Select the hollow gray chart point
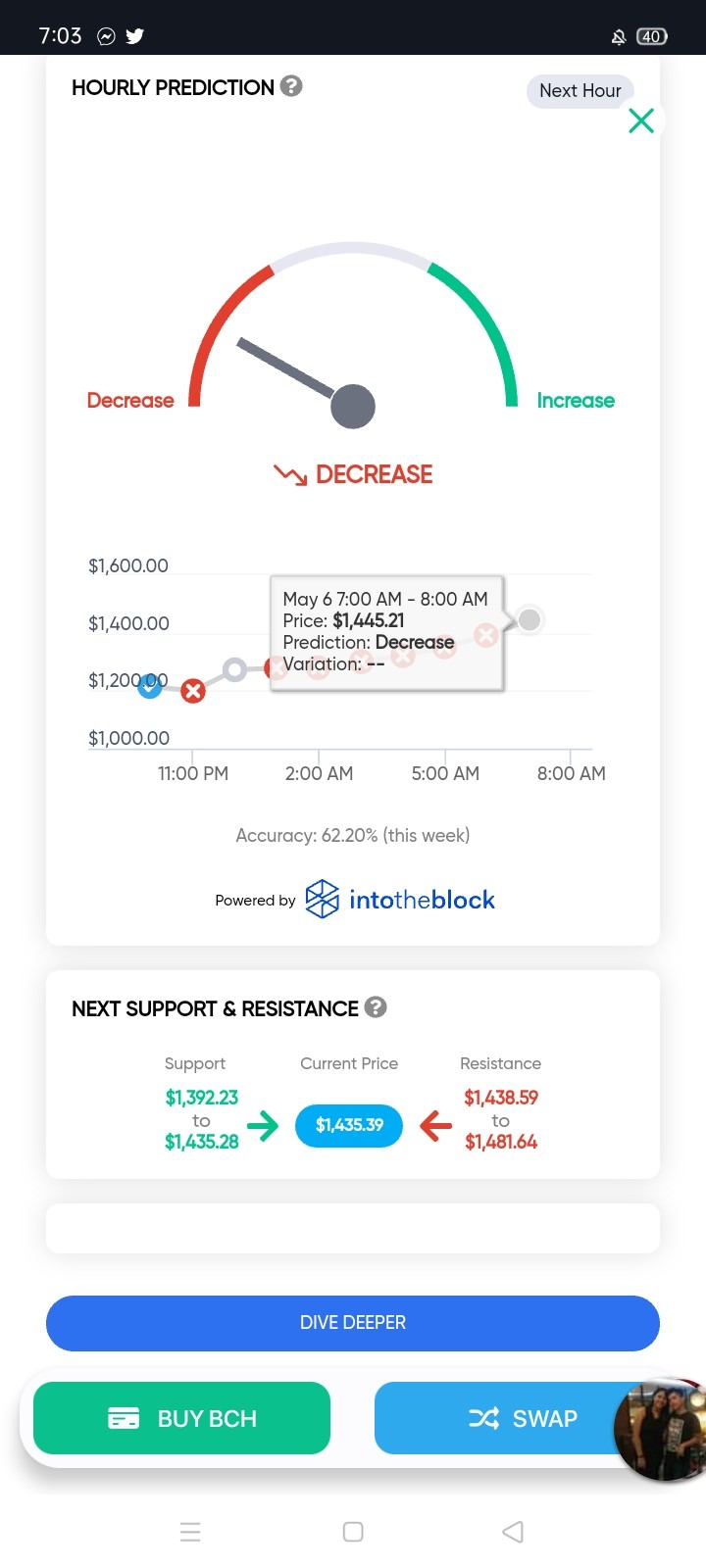 point(234,670)
